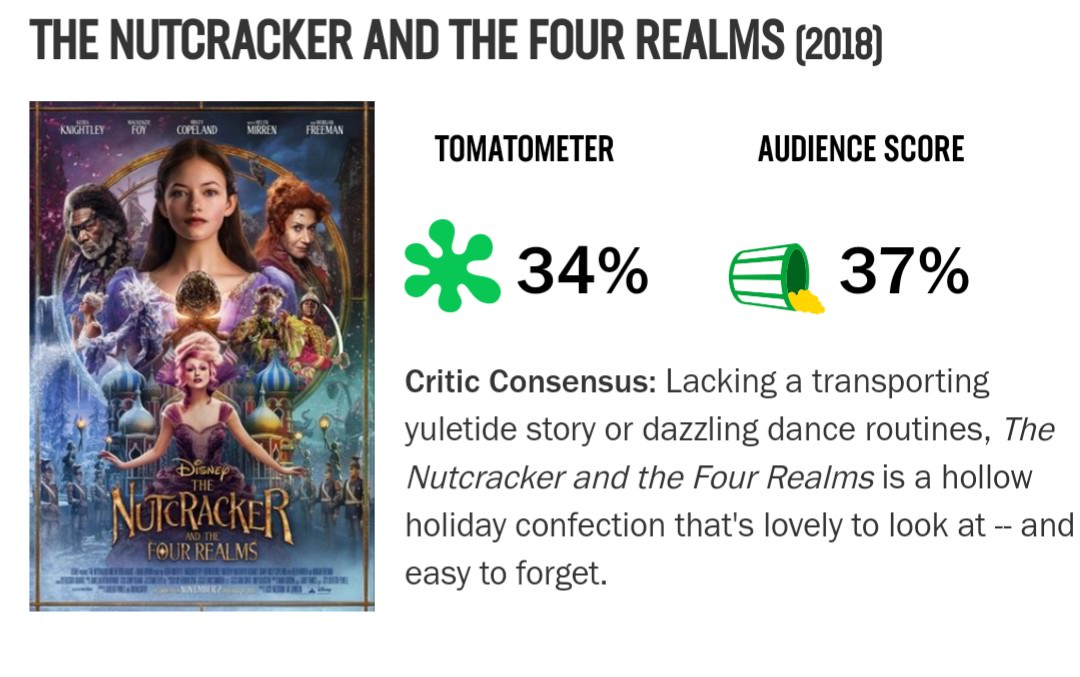Click the Mirren name on the poster
Screen dimensions: 1080x677
(262, 129)
